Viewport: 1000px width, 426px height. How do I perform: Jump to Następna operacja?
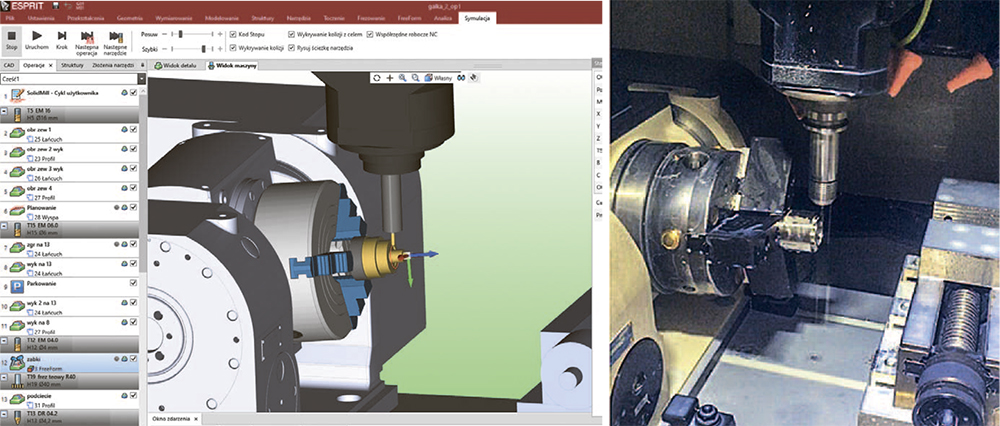pyautogui.click(x=87, y=42)
